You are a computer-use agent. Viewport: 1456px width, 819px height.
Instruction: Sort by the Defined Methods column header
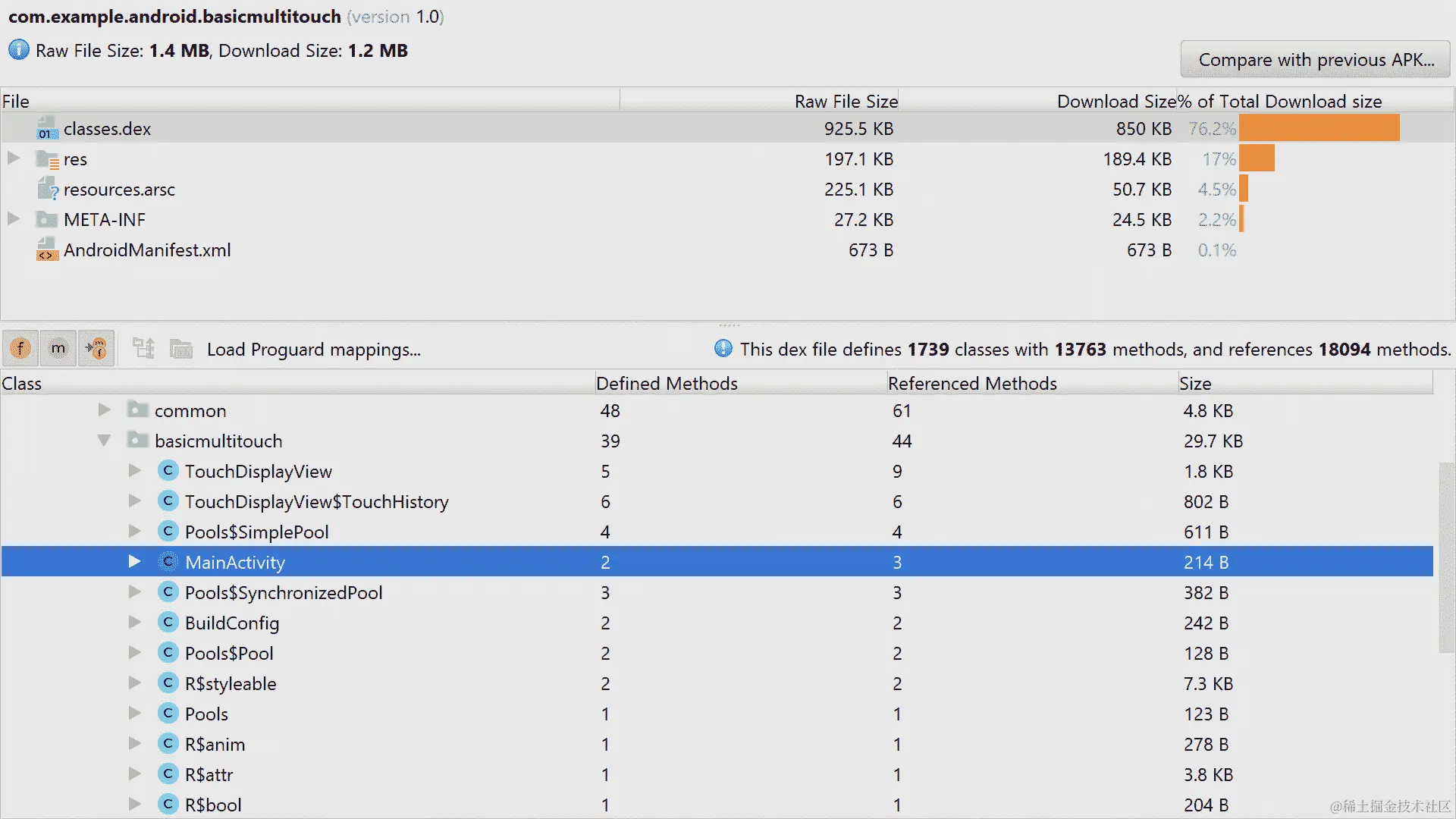pos(667,383)
